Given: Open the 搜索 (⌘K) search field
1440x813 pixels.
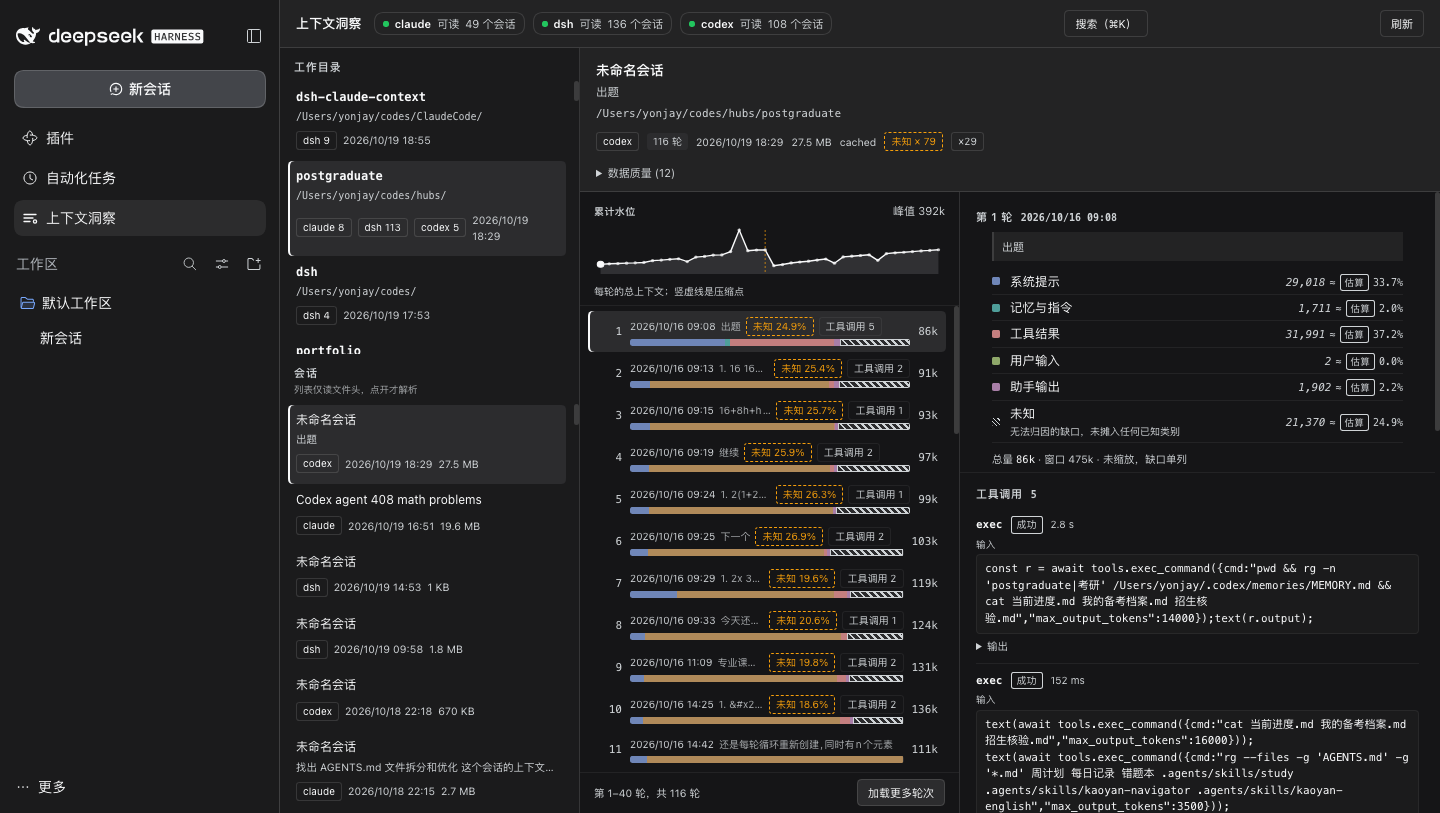Looking at the screenshot, I should click(x=1105, y=24).
